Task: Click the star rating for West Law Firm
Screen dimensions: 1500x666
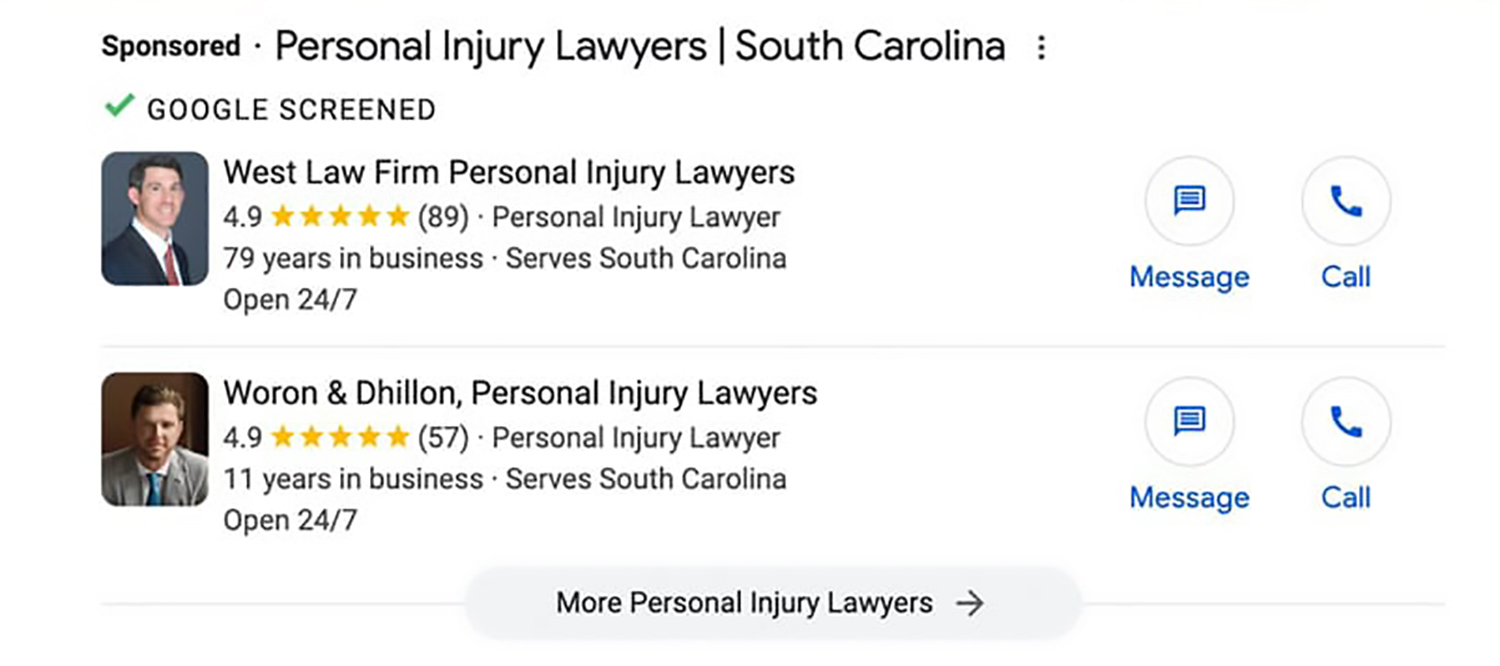Action: 340,214
